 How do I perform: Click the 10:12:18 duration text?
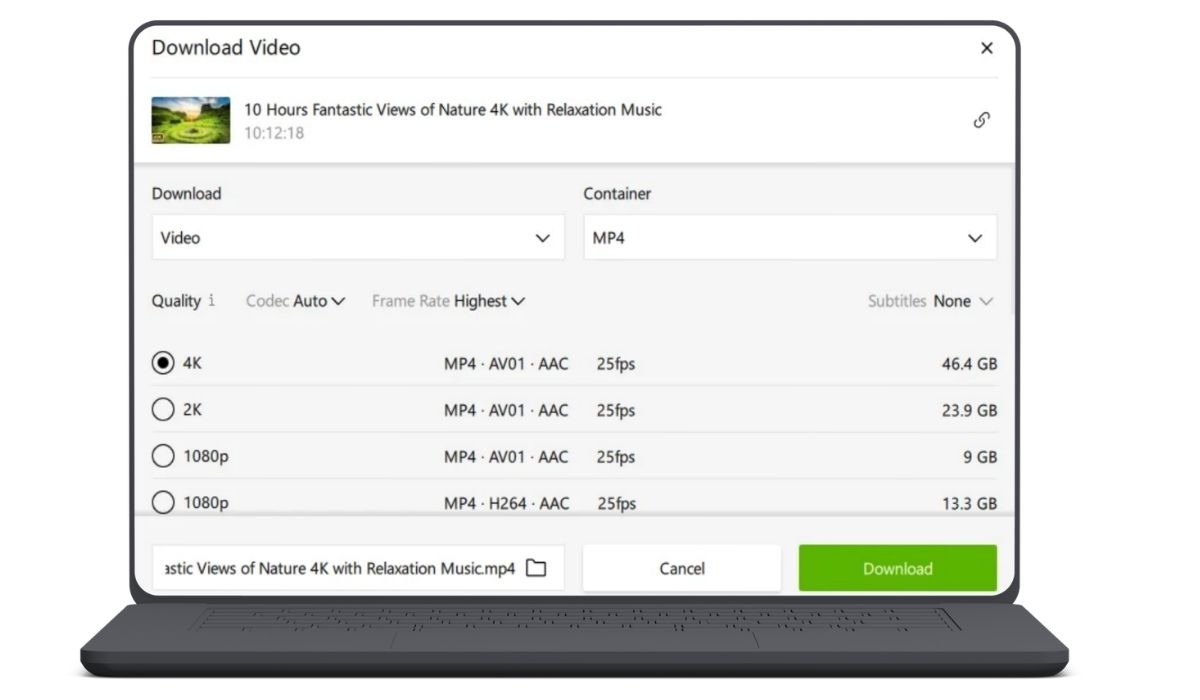pyautogui.click(x=274, y=133)
